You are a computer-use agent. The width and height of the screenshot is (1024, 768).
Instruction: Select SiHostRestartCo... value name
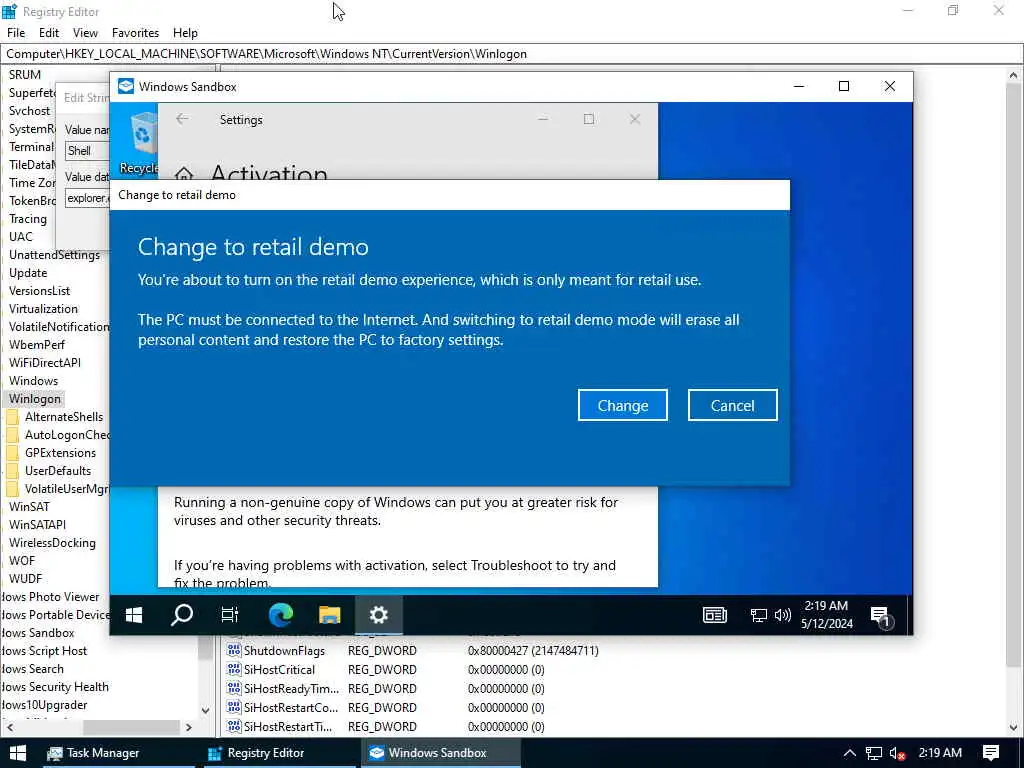click(291, 707)
